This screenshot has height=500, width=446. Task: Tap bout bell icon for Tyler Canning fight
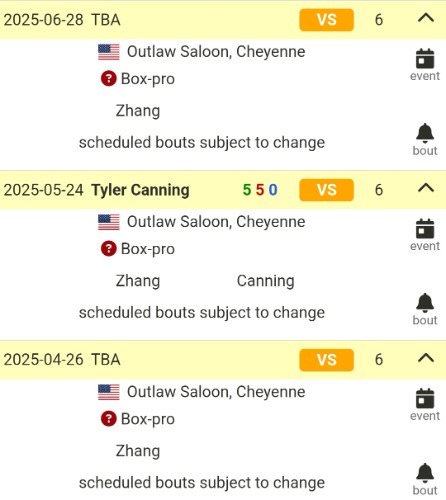pyautogui.click(x=425, y=309)
